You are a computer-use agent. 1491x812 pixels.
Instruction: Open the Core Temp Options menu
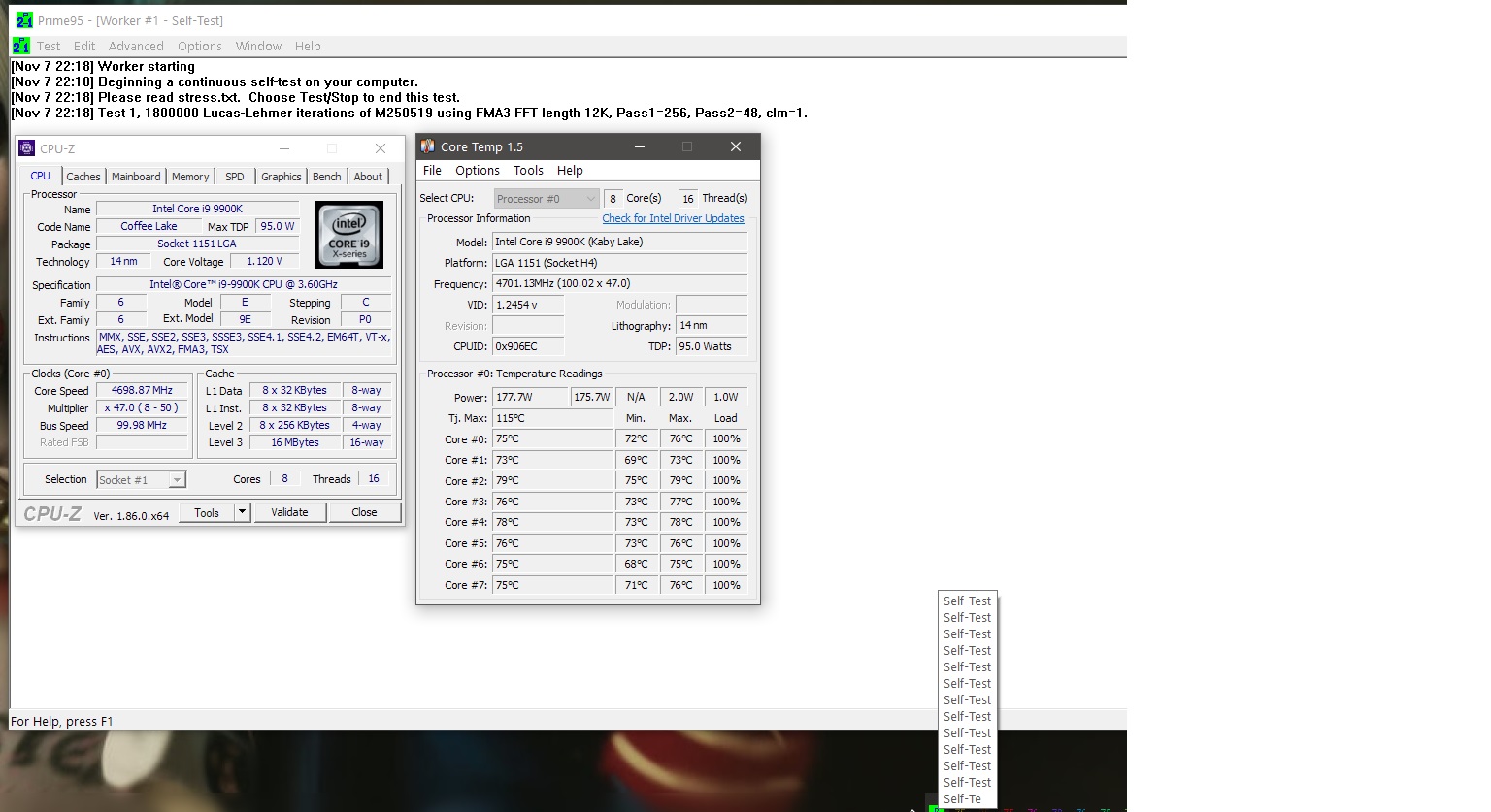[x=478, y=170]
